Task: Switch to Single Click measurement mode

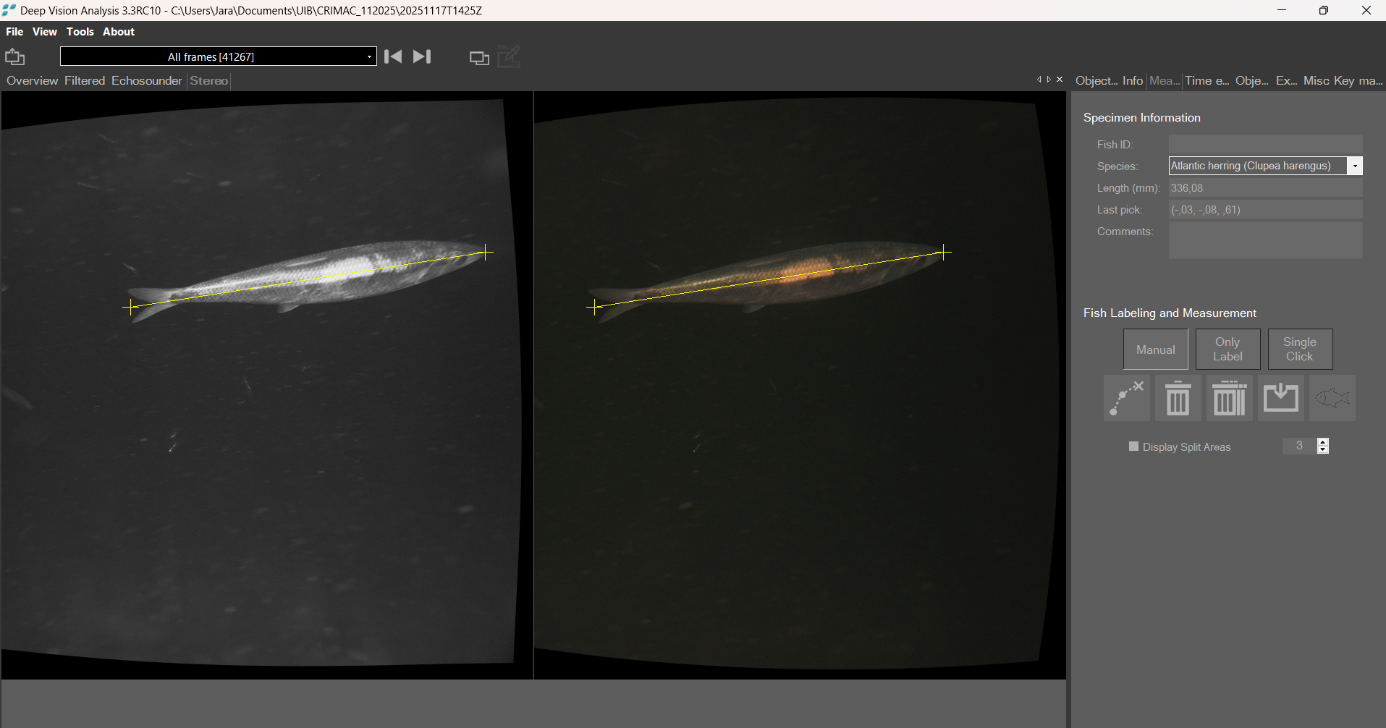Action: click(1300, 349)
